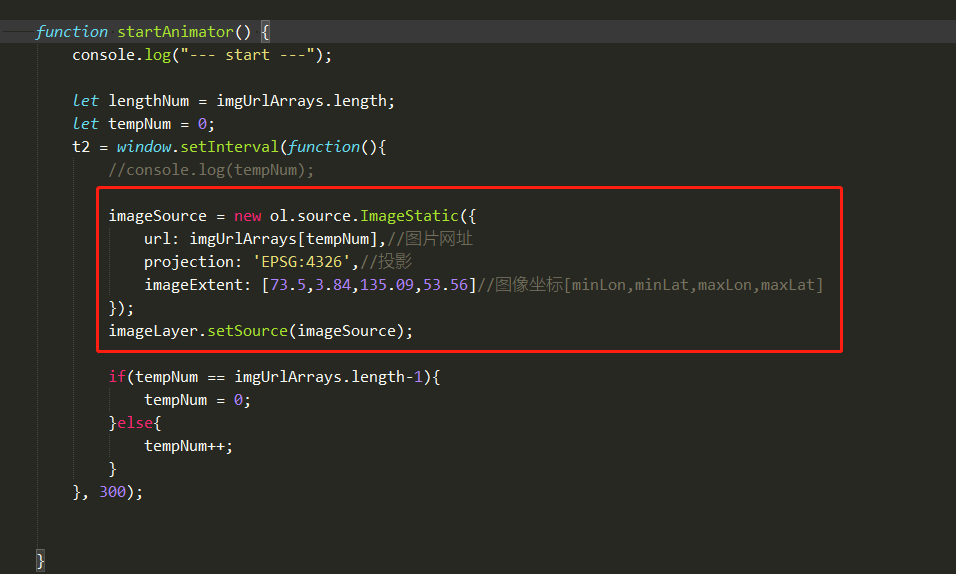
Task: Click the console.log "--- start ---" line
Action: click(x=202, y=55)
